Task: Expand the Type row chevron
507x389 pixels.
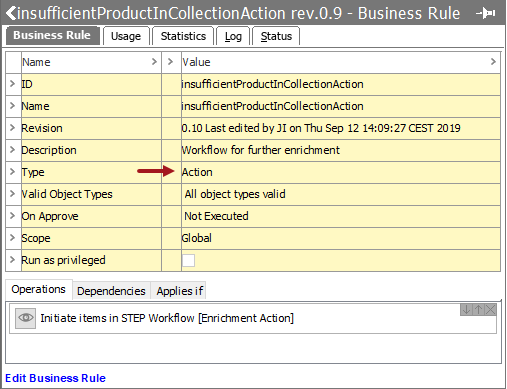Action: coord(12,172)
